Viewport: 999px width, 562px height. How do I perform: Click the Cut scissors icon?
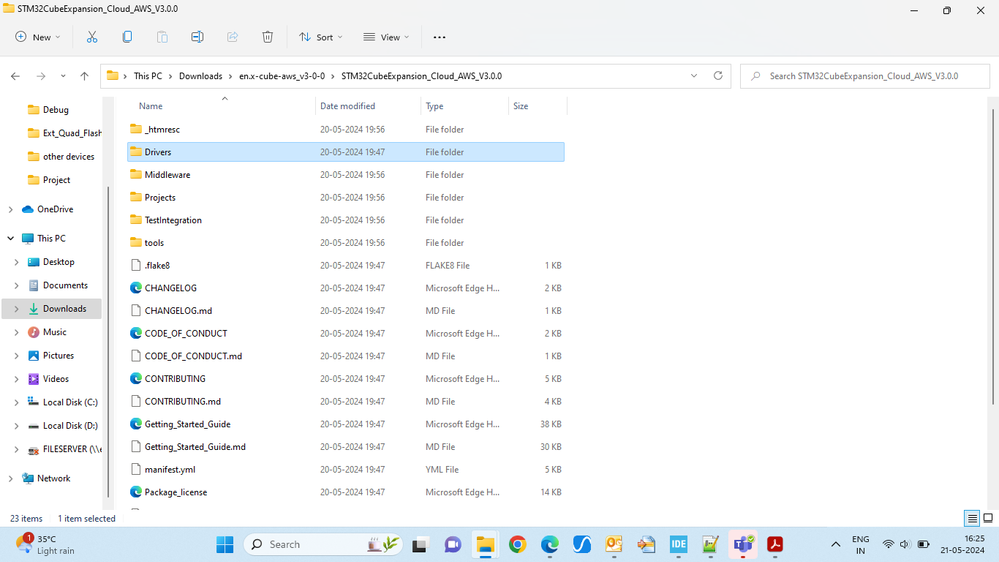pos(92,37)
